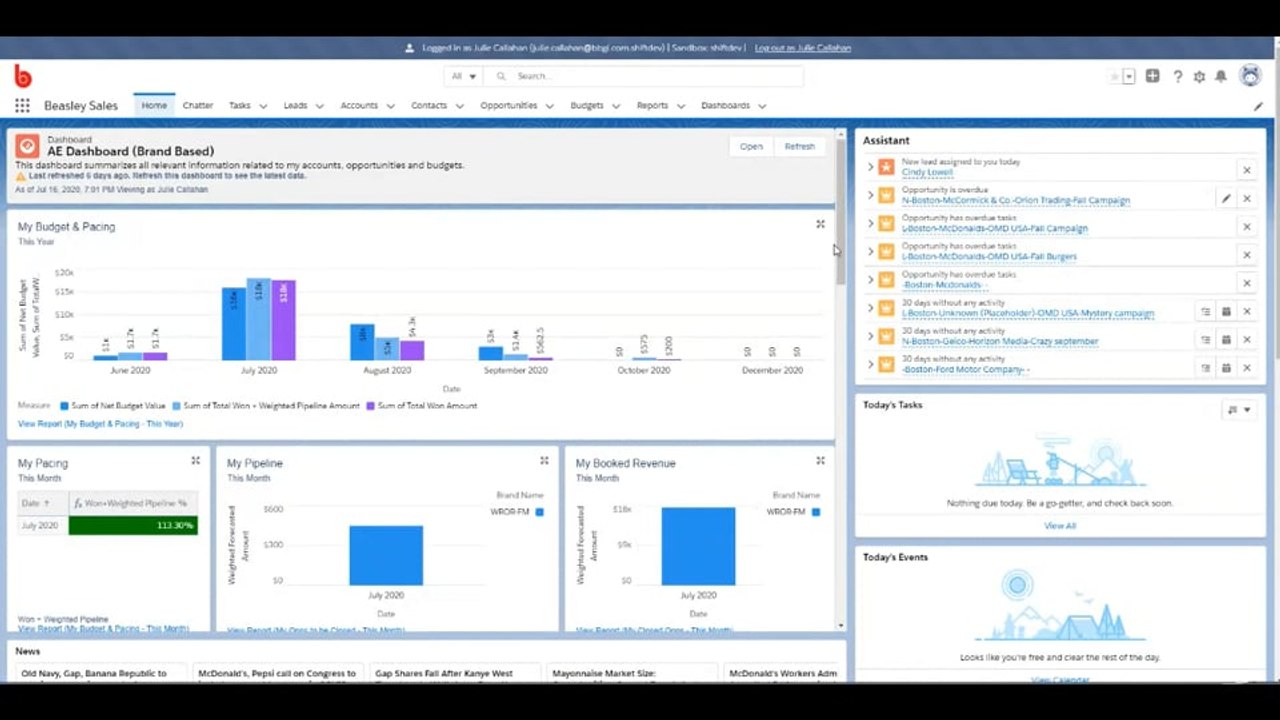
Task: Dismiss the -Boston-Mcdonalds- overdue tasks item
Action: [1247, 283]
